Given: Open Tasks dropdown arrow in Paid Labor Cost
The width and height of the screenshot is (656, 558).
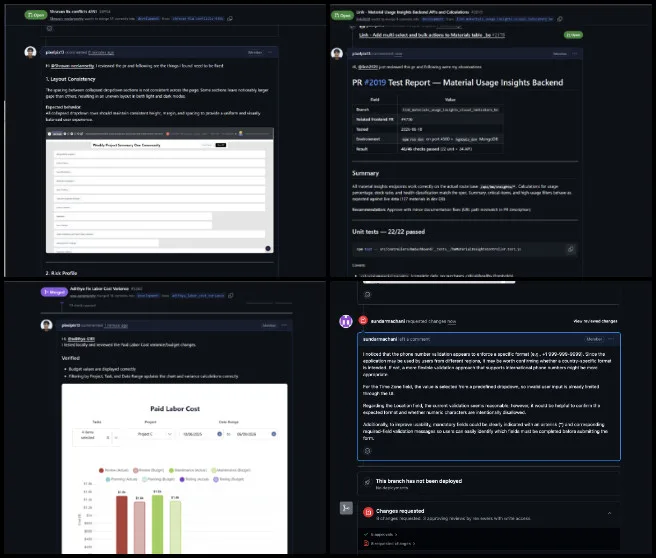Looking at the screenshot, I should (x=116, y=438).
